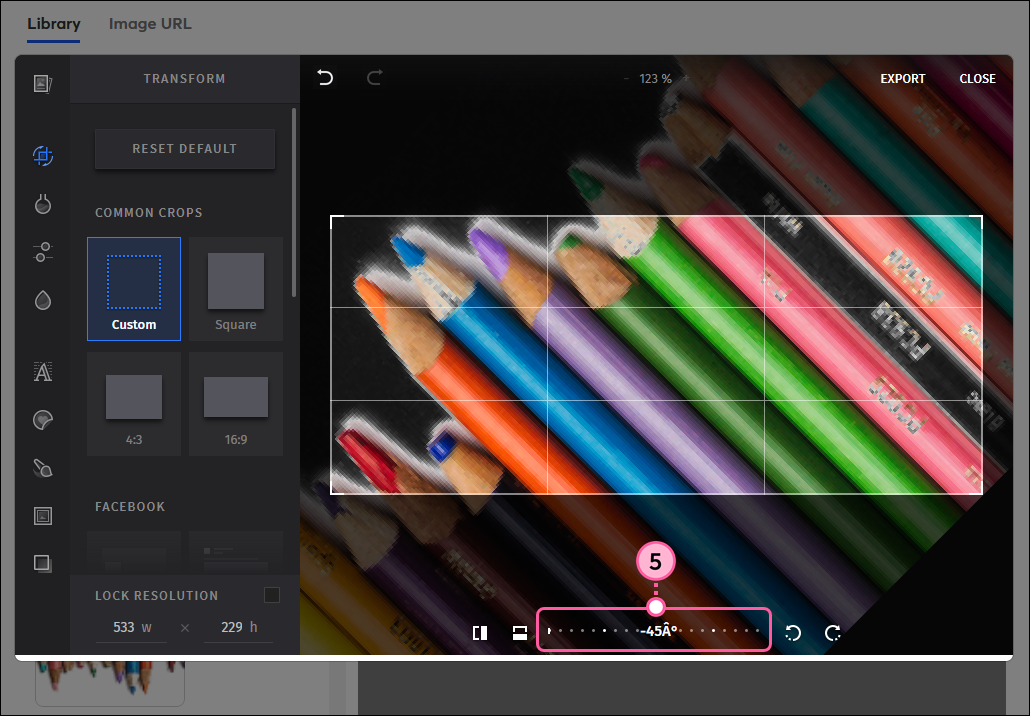The height and width of the screenshot is (716, 1030).
Task: Open the library image icon in sidebar
Action: (x=43, y=83)
